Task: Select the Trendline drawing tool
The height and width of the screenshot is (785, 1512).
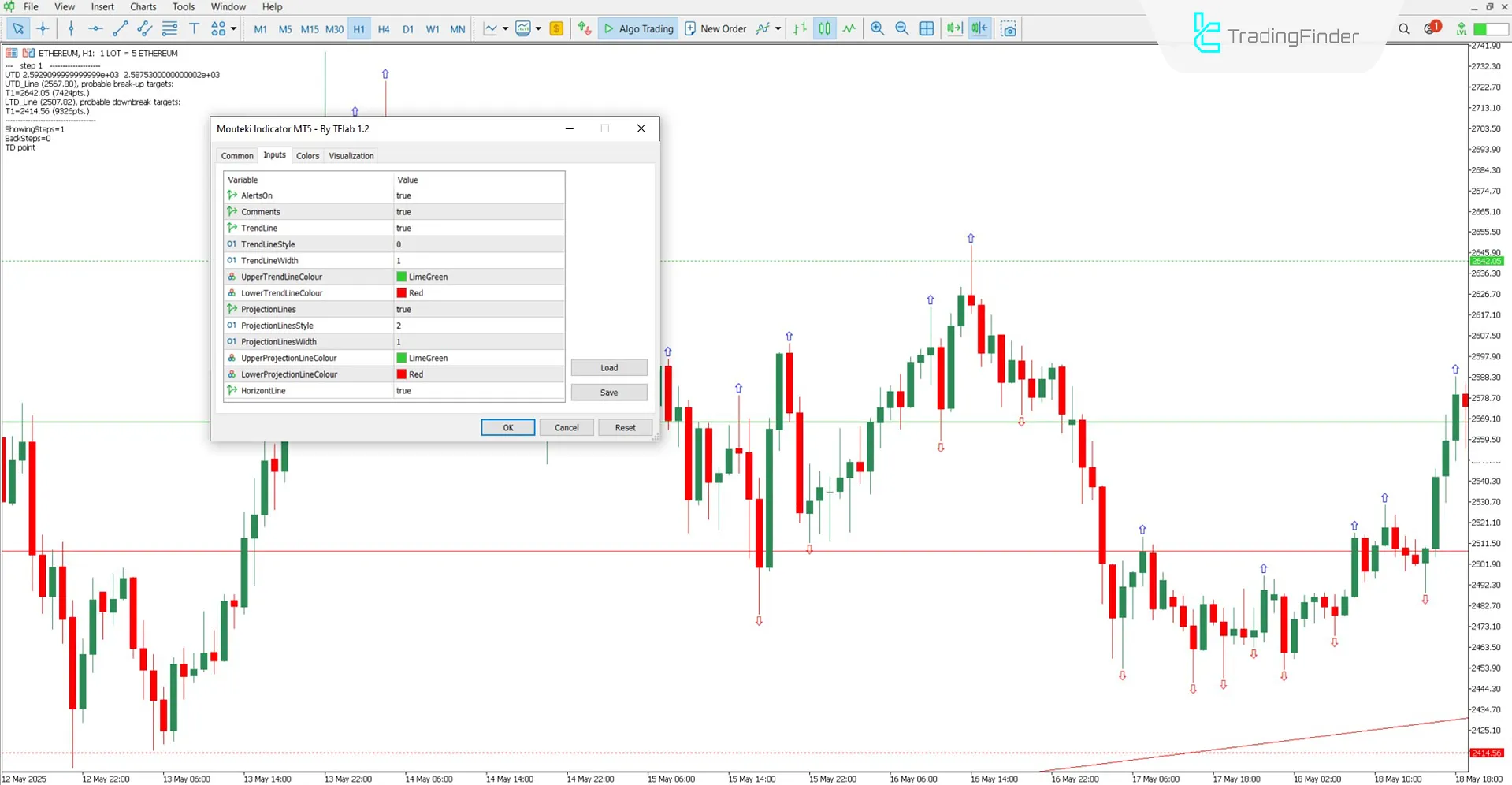Action: pyautogui.click(x=120, y=28)
